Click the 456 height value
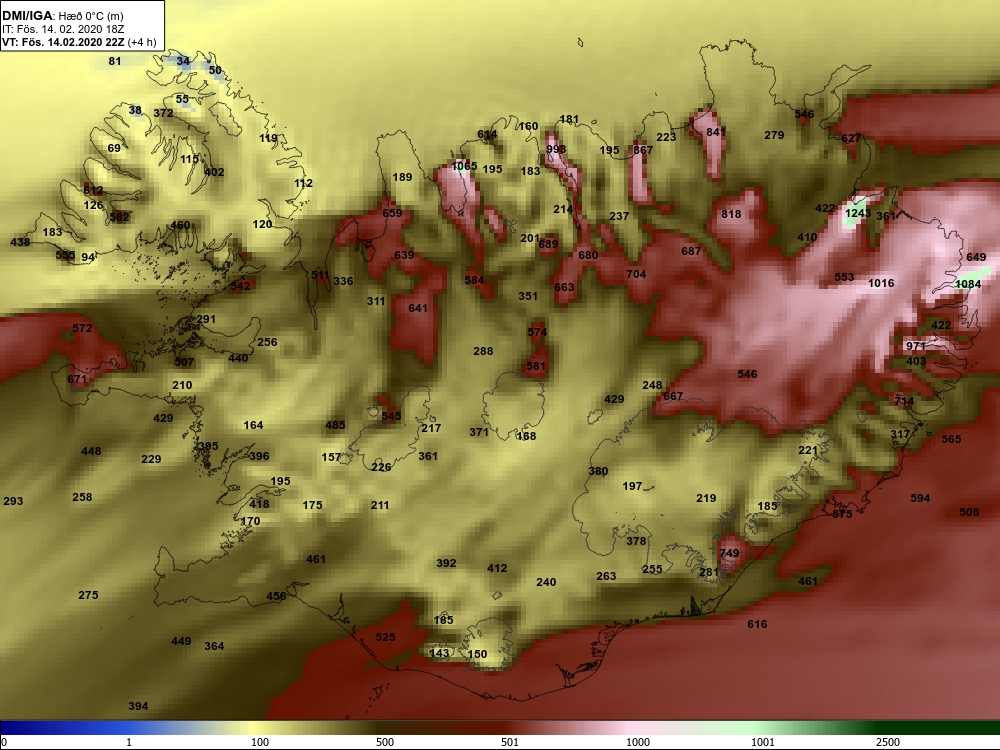 click(276, 596)
